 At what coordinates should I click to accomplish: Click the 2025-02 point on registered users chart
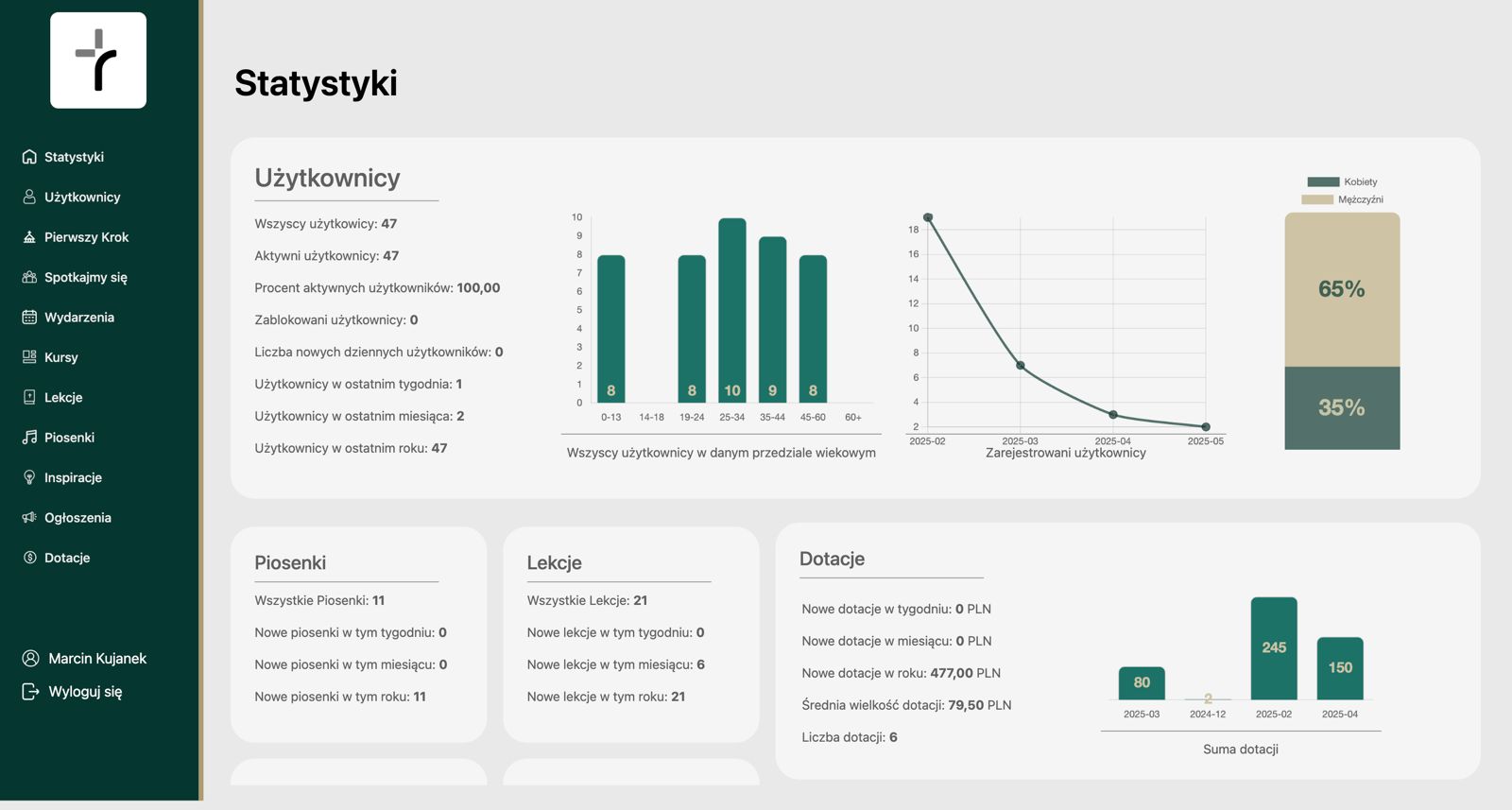(x=928, y=217)
